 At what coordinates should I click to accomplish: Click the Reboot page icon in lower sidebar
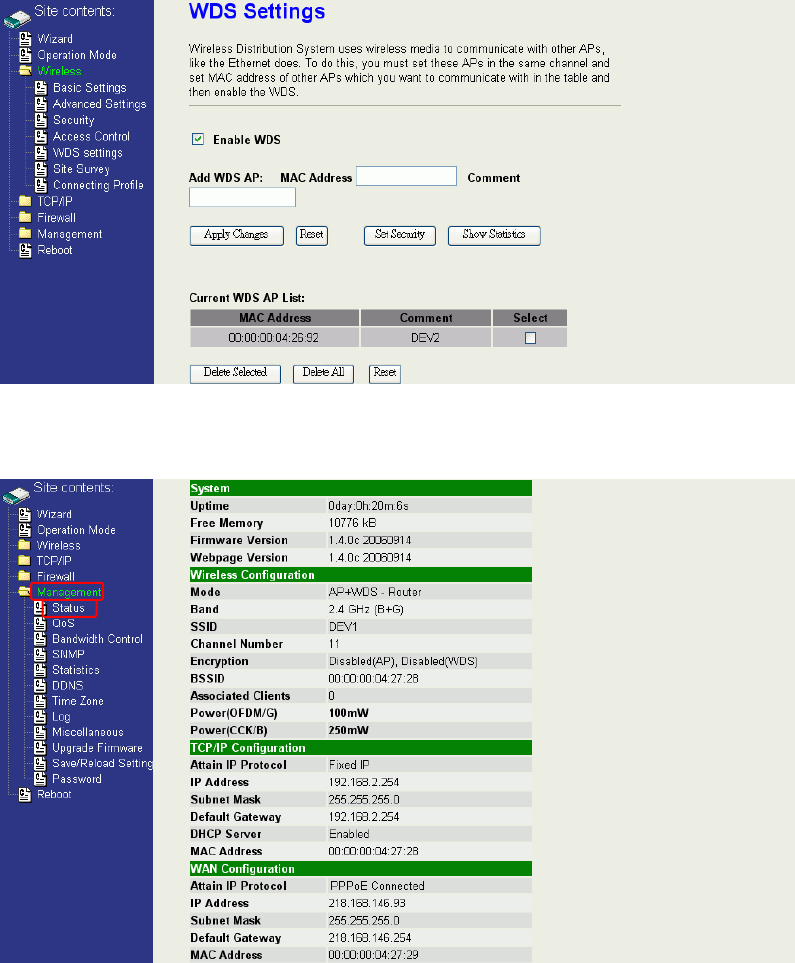(x=25, y=794)
